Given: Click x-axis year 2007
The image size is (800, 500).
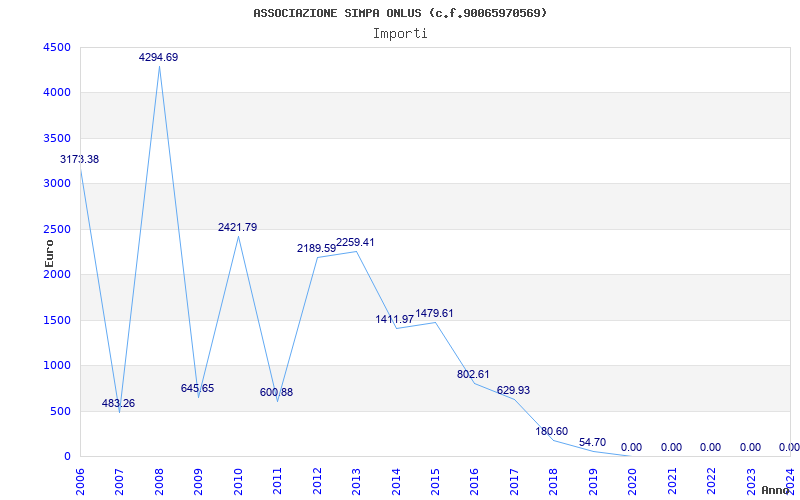Looking at the screenshot, I should [x=119, y=482].
